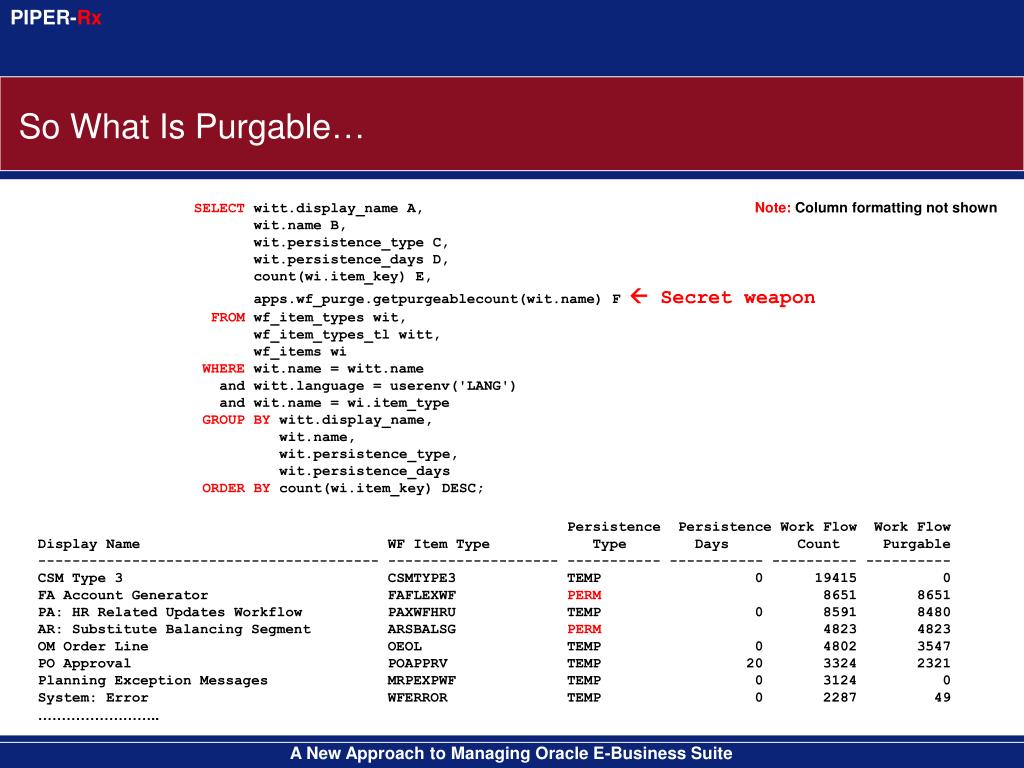
Task: Select "and witt.language = userenv('LANG')" line
Action: [x=368, y=386]
